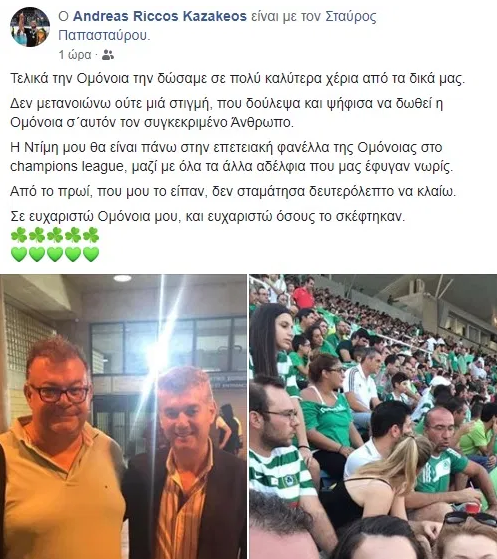Viewport: 497px width, 559px height.
Task: Open the stadium crowd photo
Action: pos(373,416)
